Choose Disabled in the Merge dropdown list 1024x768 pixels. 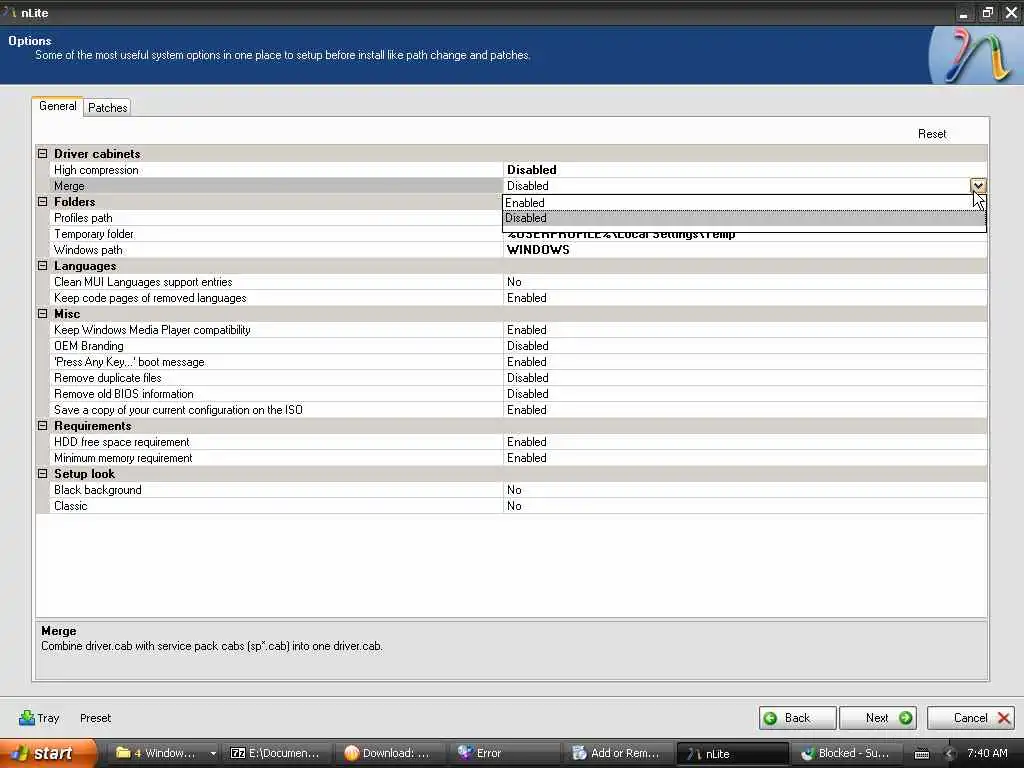pyautogui.click(x=744, y=218)
